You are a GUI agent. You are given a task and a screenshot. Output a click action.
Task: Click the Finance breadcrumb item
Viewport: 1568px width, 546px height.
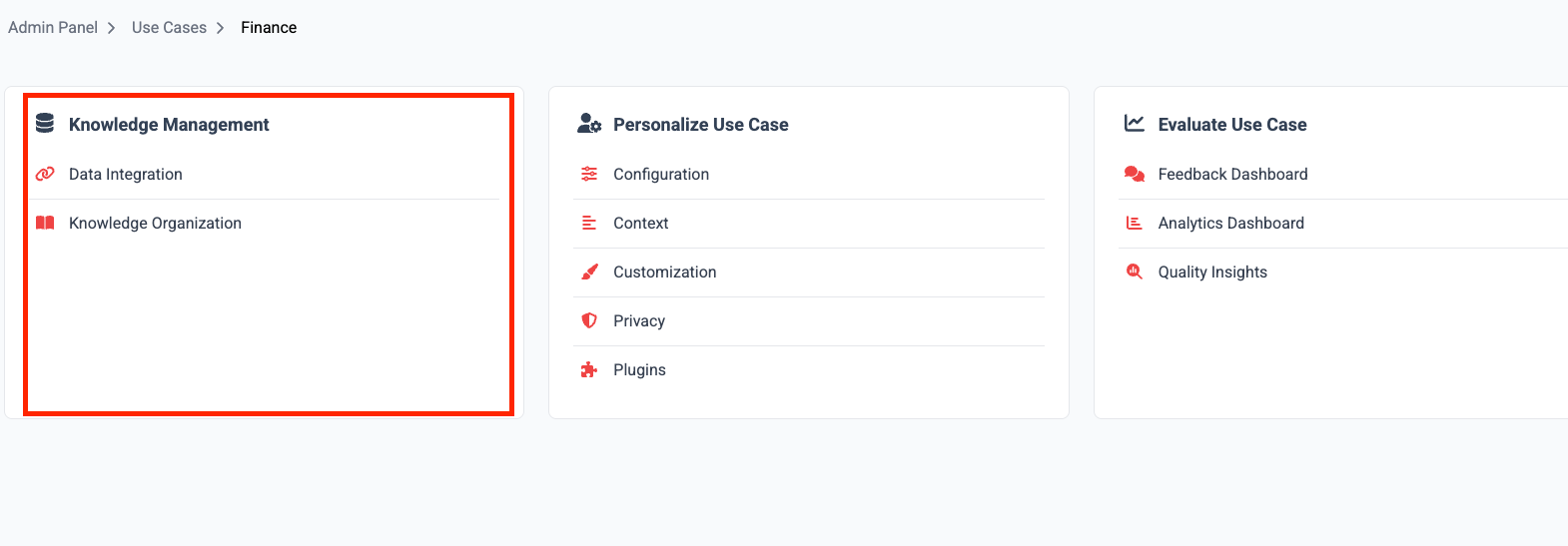point(269,27)
